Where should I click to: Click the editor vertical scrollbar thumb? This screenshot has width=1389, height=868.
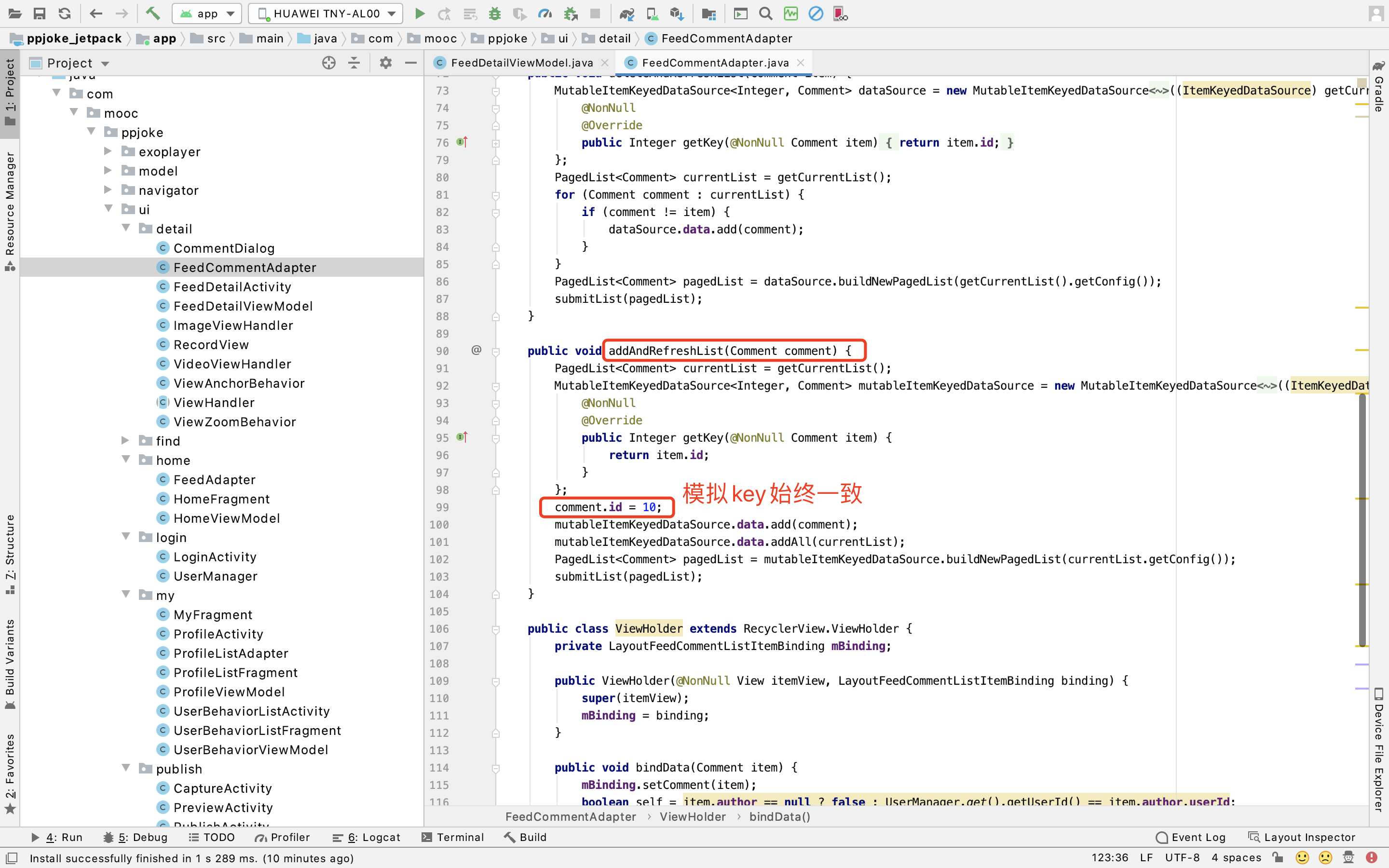(1362, 519)
